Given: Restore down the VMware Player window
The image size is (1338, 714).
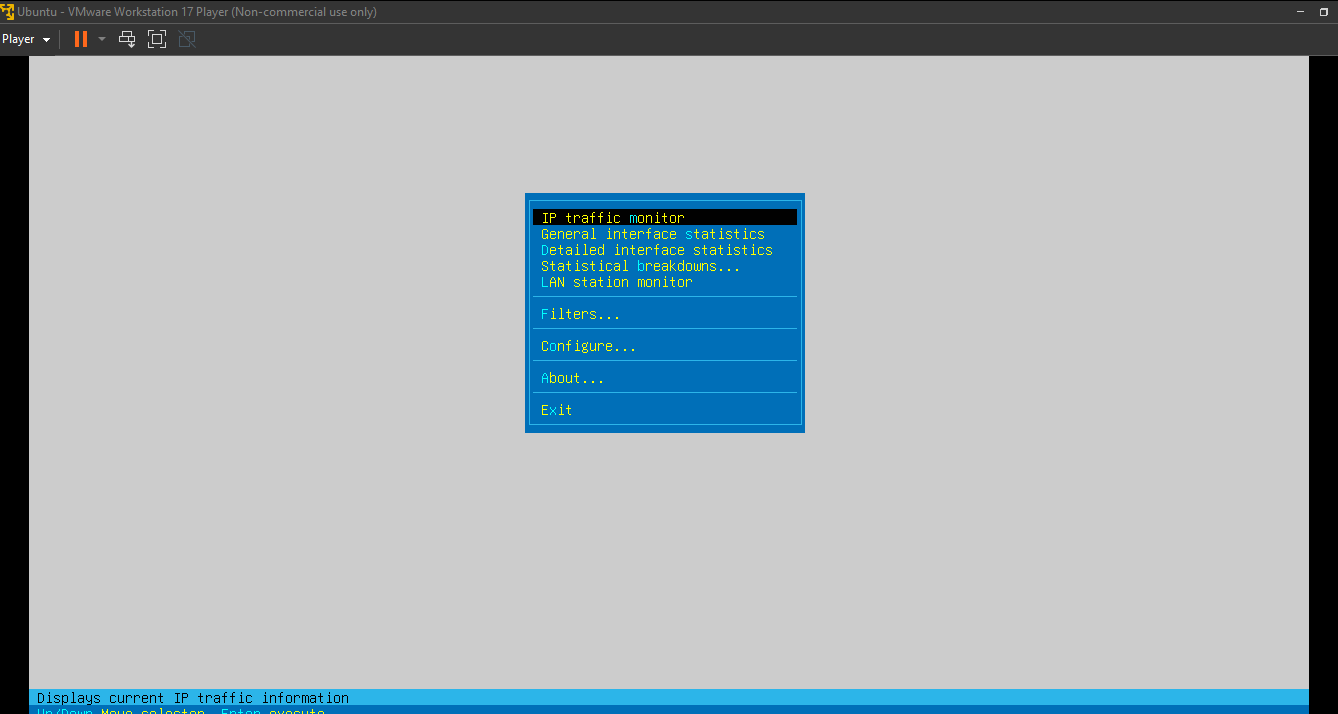Looking at the screenshot, I should point(1324,12).
